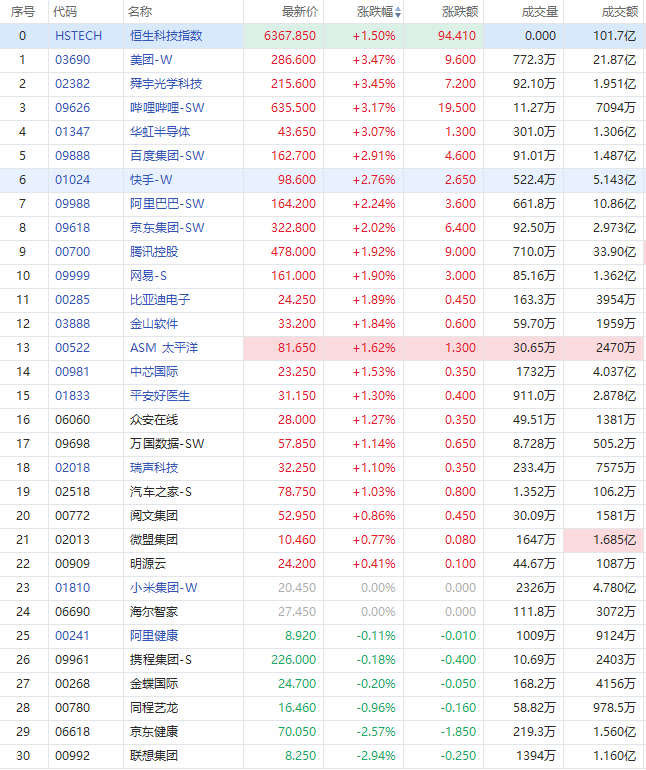Open 瑞声科技 stock name
The image size is (646, 770).
click(x=154, y=468)
